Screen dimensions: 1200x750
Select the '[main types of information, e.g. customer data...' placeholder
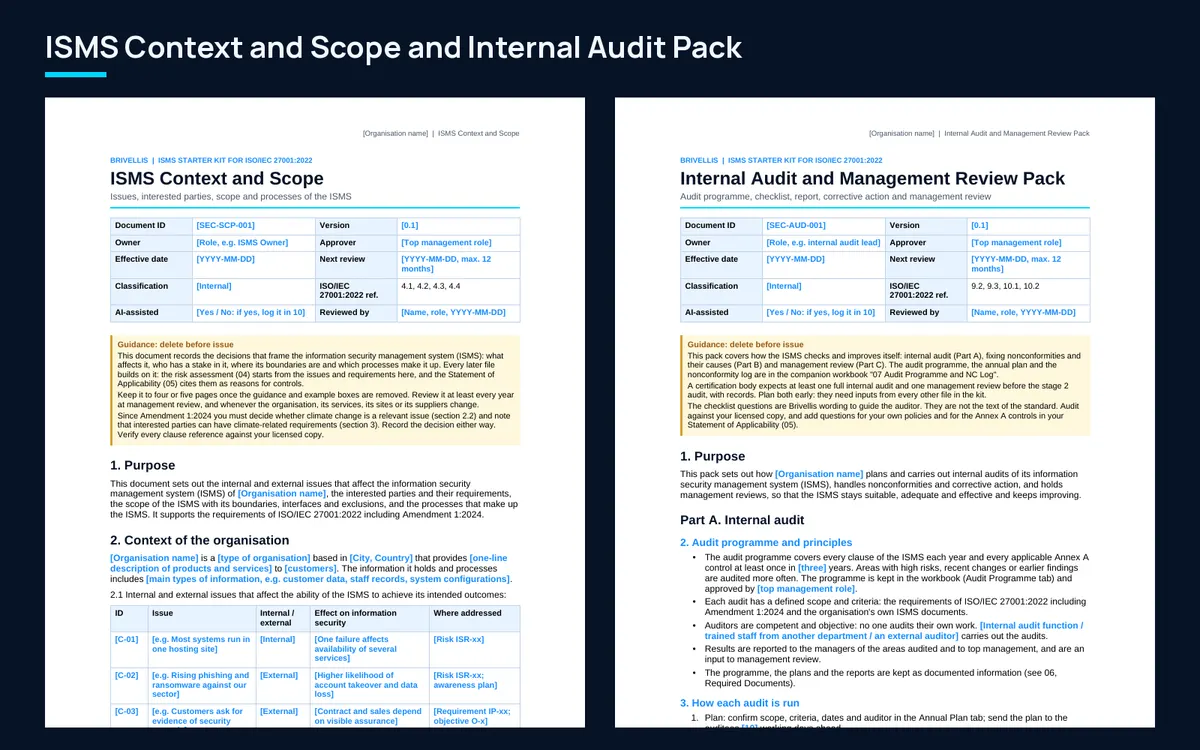[x=328, y=579]
